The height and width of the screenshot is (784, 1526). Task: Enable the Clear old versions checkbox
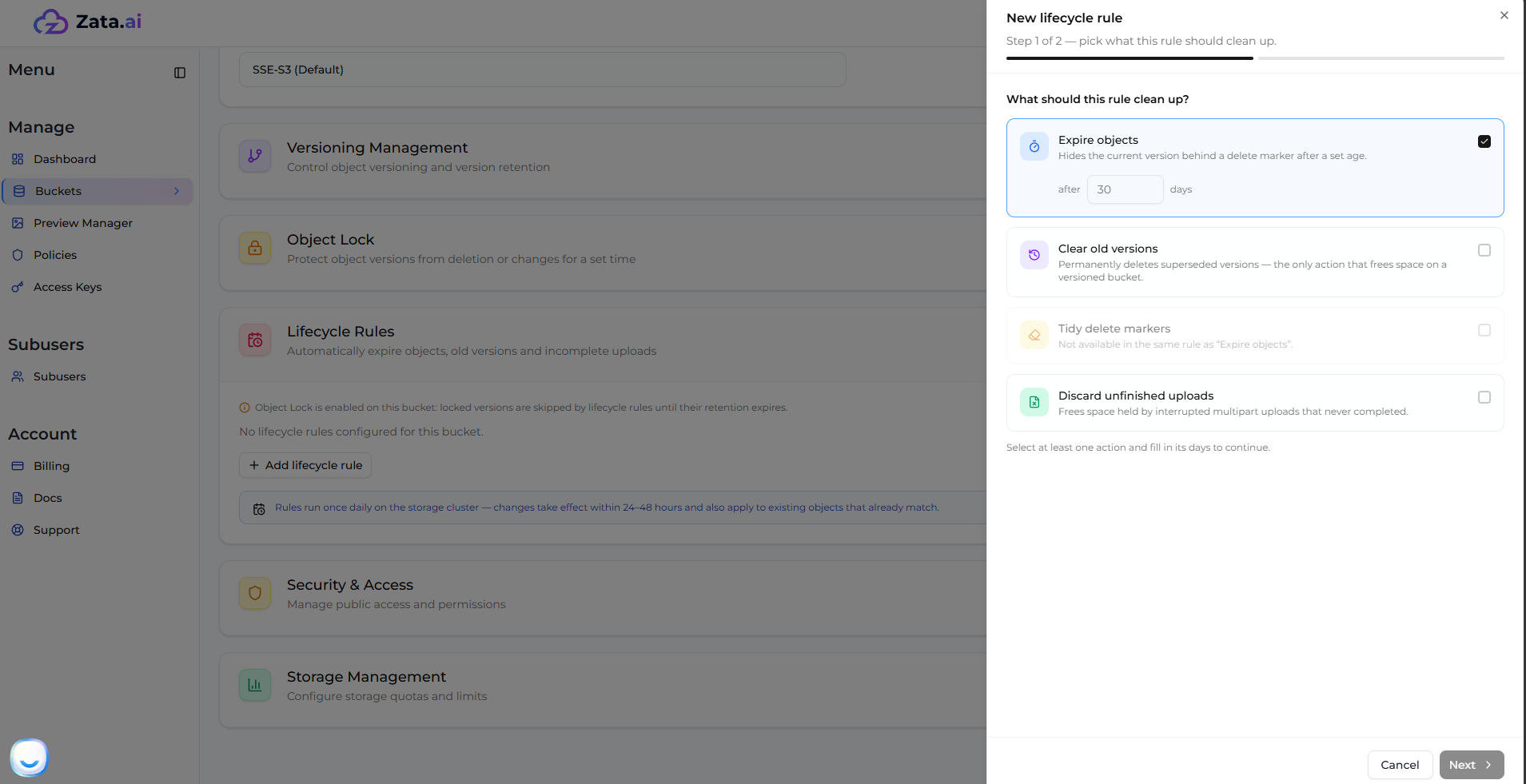pos(1484,250)
